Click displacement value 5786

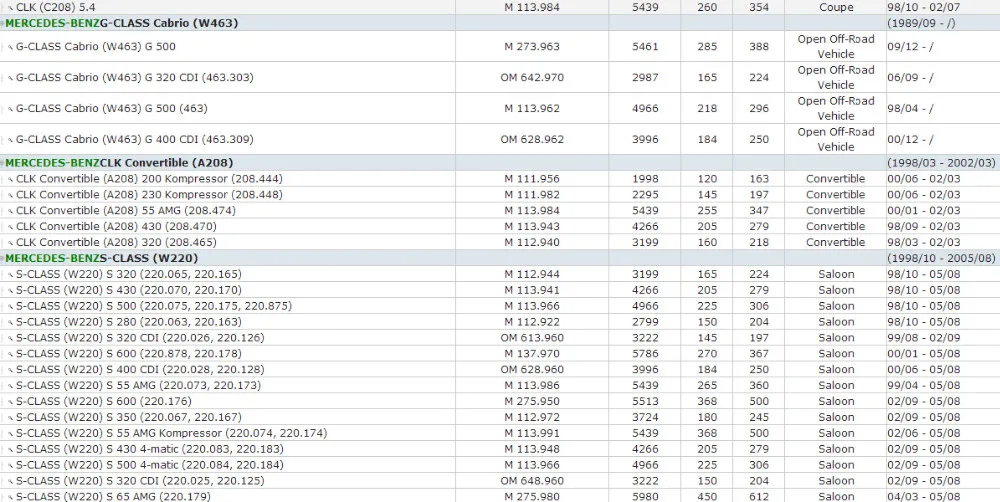pos(645,353)
